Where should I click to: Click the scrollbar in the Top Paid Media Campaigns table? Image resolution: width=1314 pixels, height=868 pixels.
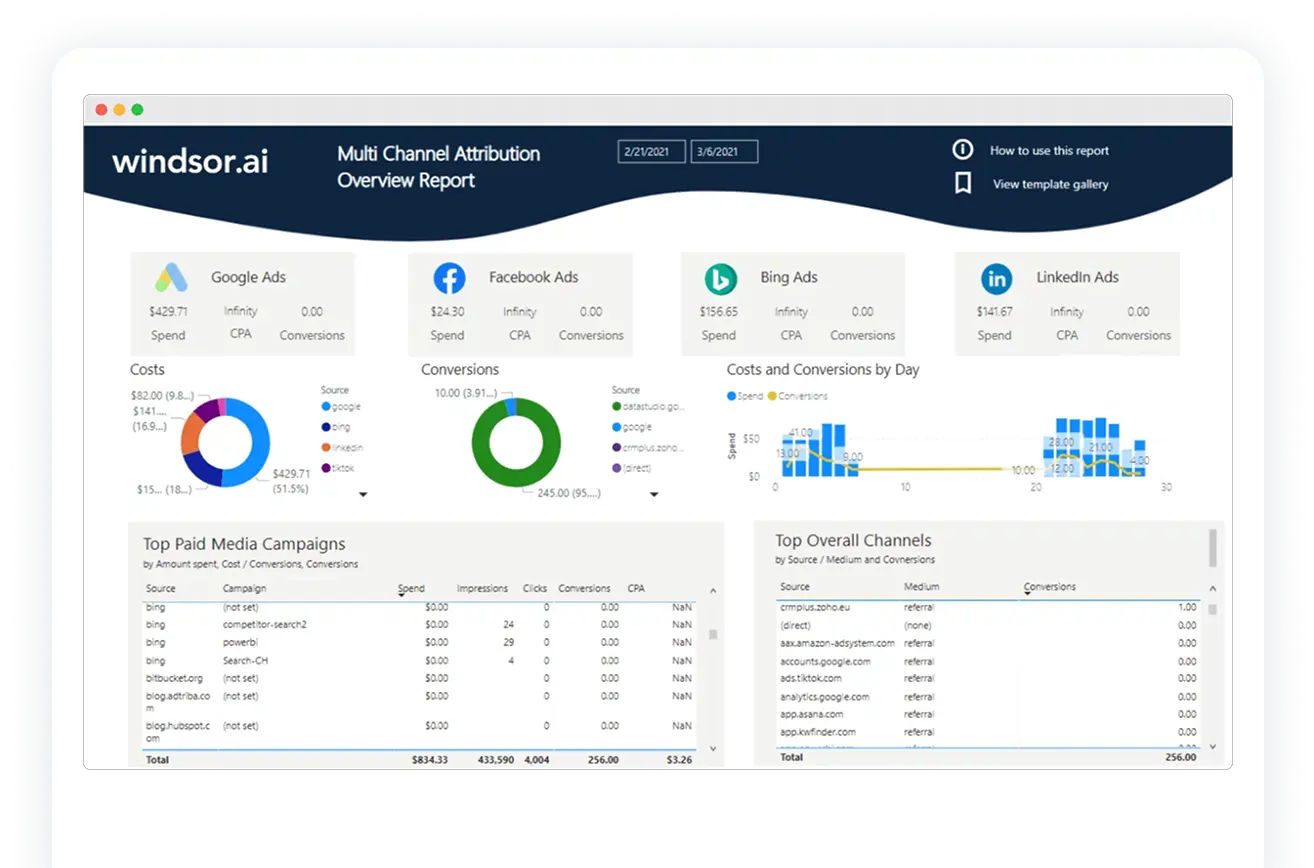tap(713, 632)
